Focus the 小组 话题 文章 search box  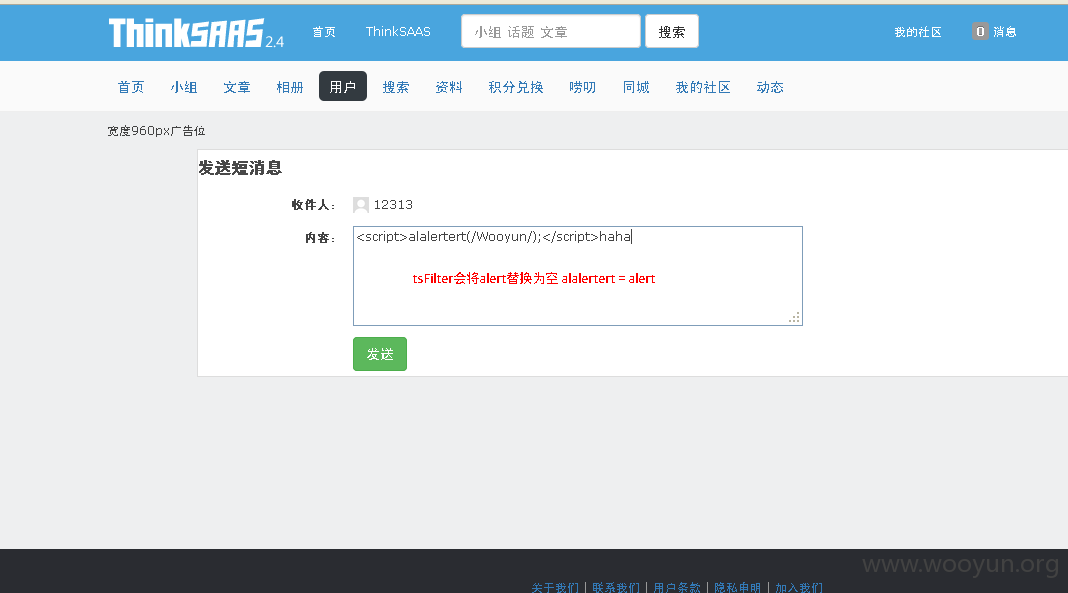click(x=550, y=31)
